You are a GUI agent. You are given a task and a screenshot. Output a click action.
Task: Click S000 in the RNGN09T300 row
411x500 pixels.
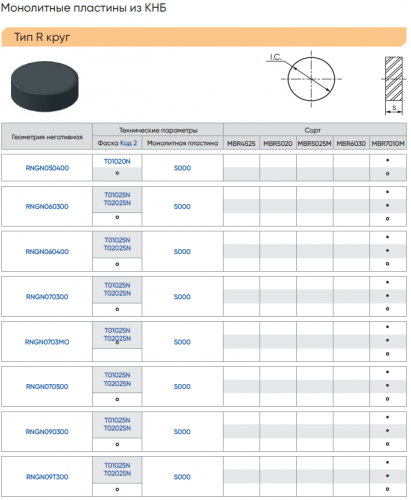coord(182,477)
